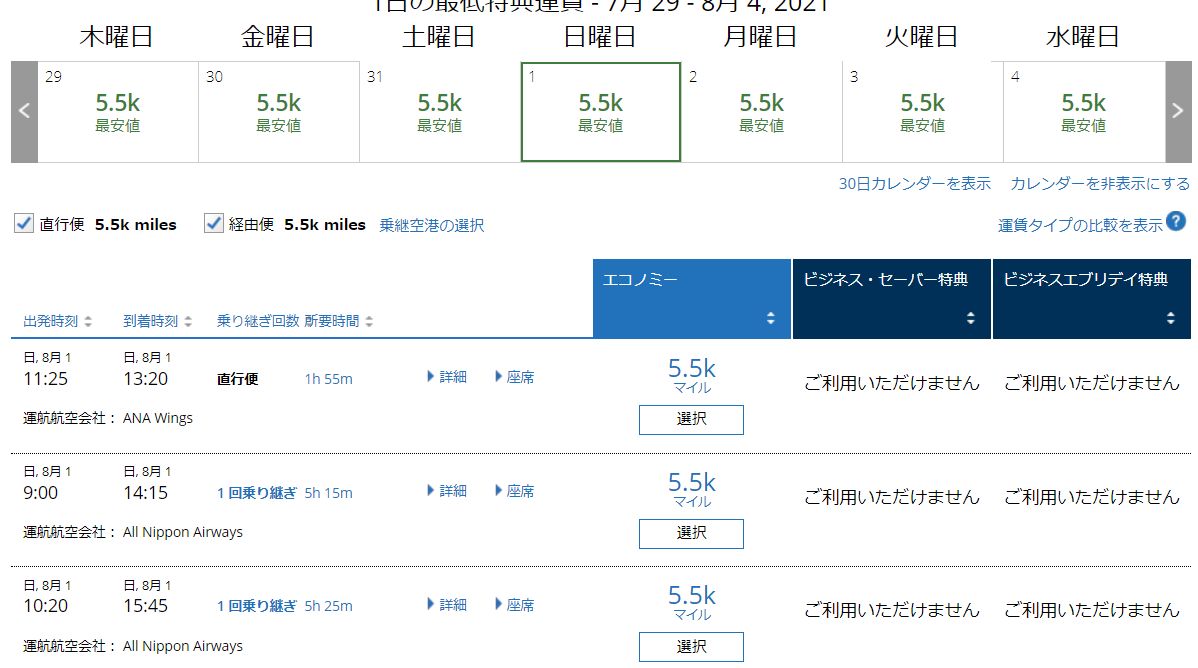This screenshot has height=668, width=1198.
Task: Select Sunday 1 fare cell
Action: click(x=601, y=112)
